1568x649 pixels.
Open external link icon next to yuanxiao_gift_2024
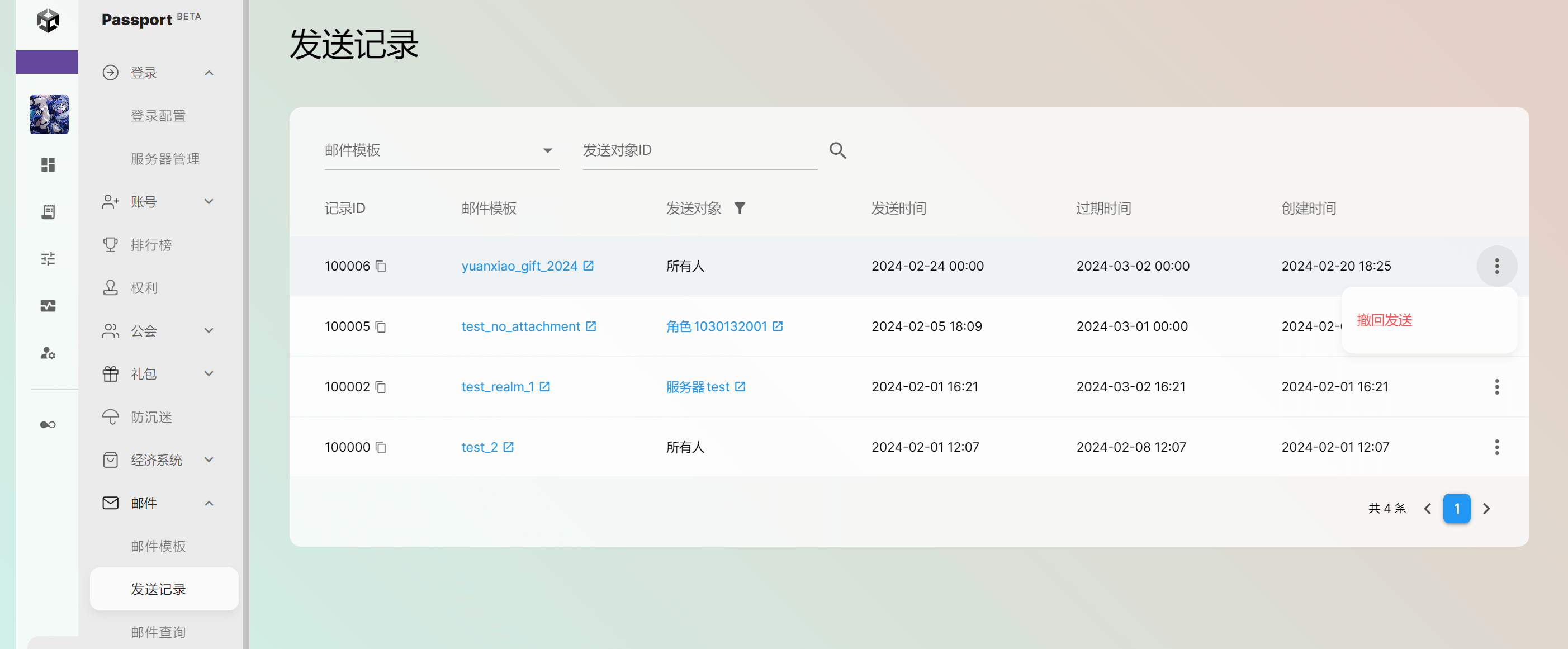[x=588, y=266]
